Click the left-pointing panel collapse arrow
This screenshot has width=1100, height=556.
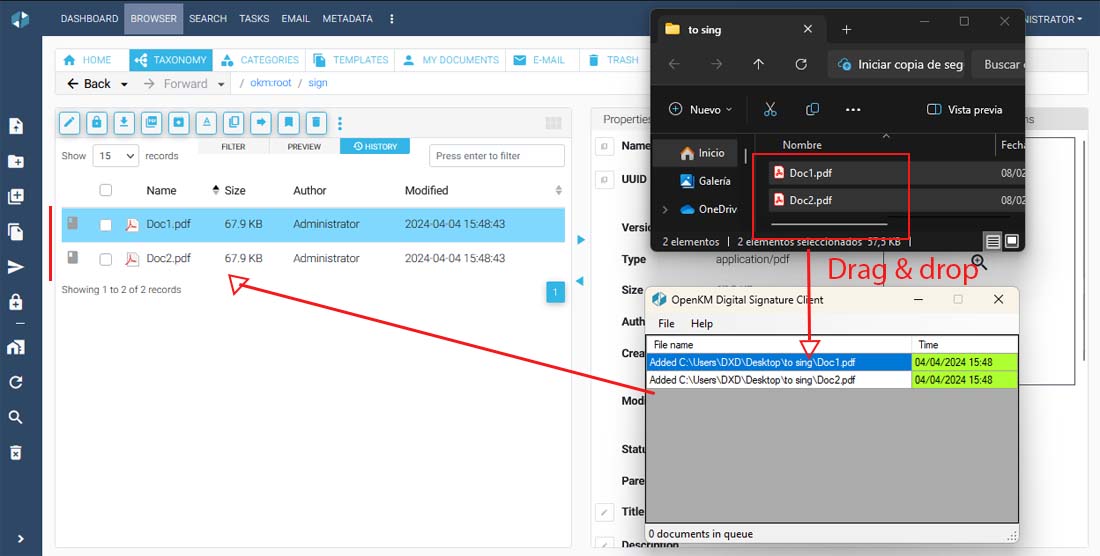coord(579,281)
